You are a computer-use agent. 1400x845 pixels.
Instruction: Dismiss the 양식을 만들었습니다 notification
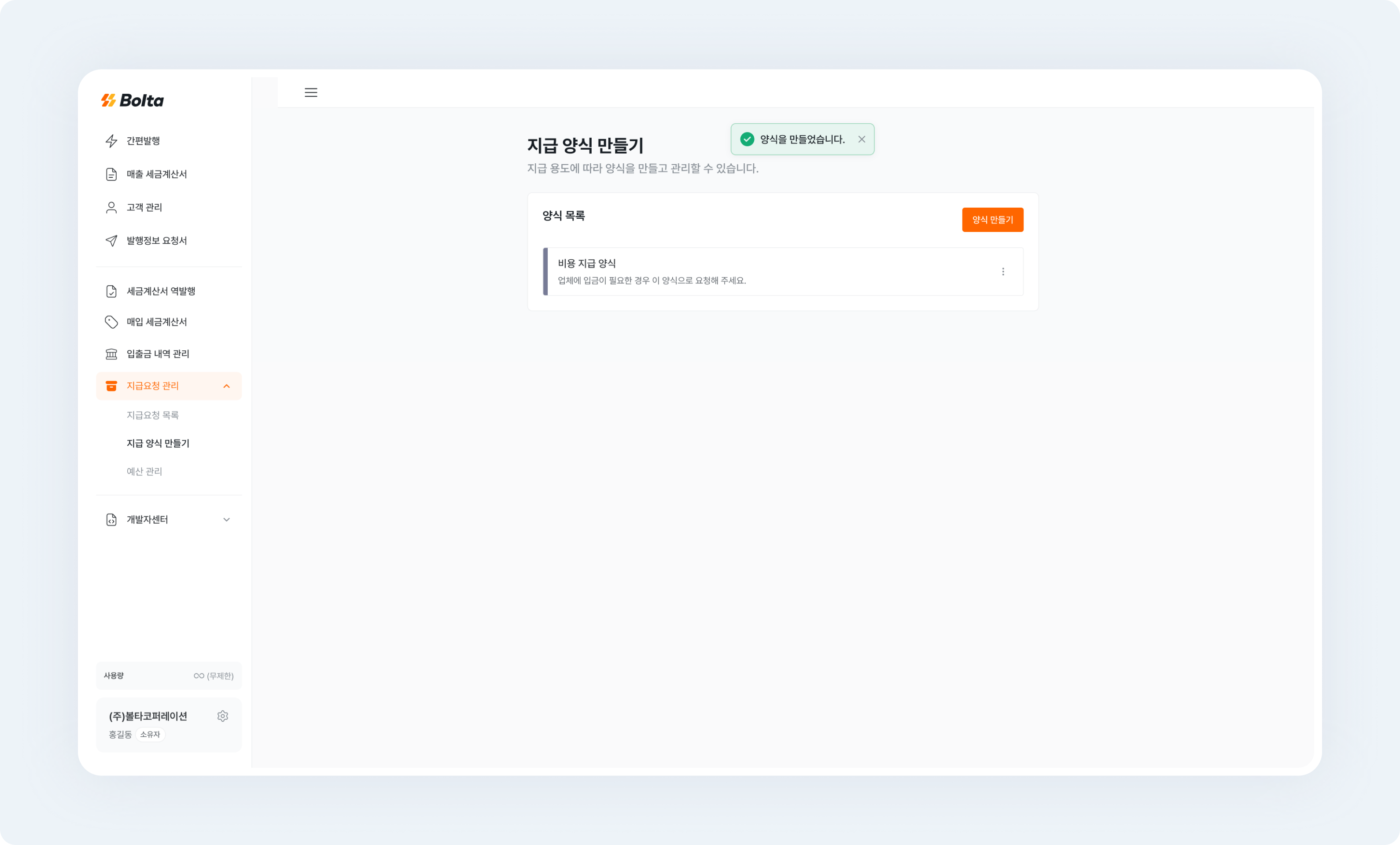coord(862,139)
